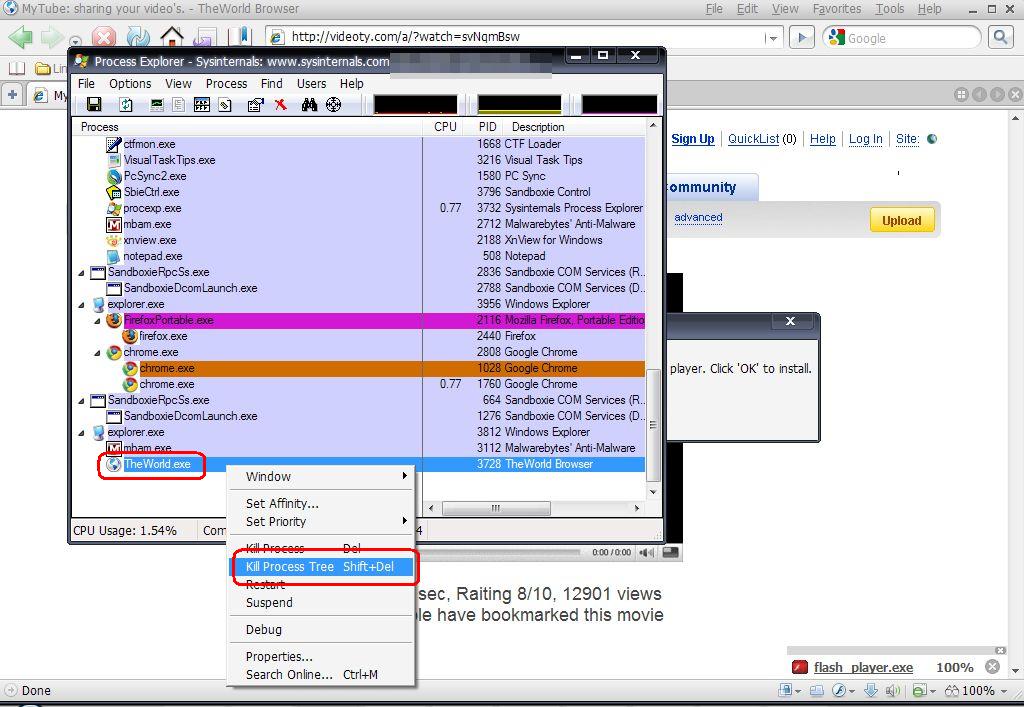1024x707 pixels.
Task: Open the browser Tools menu
Action: click(x=889, y=9)
